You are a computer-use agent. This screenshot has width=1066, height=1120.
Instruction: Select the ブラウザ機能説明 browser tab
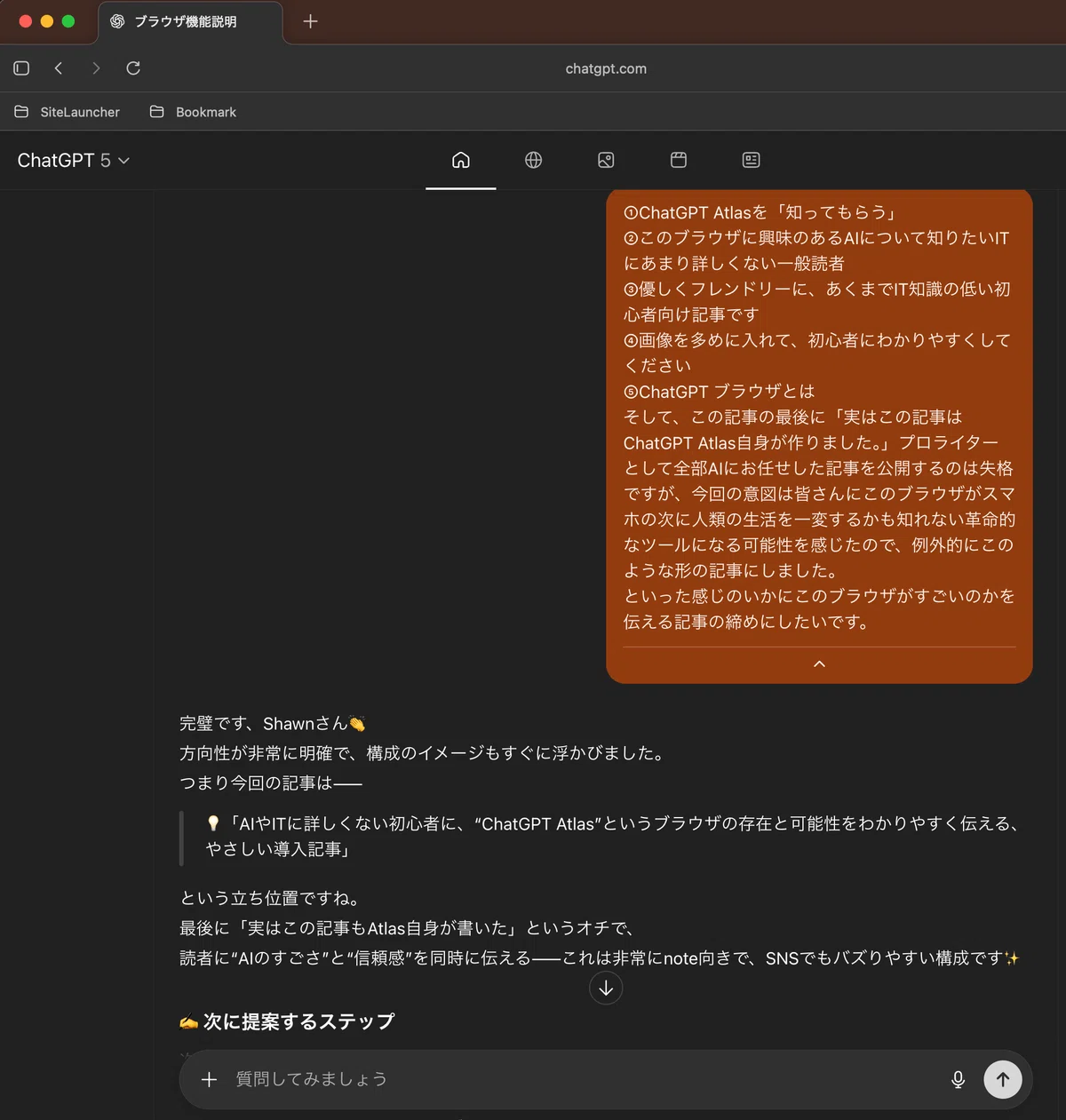coord(189,22)
